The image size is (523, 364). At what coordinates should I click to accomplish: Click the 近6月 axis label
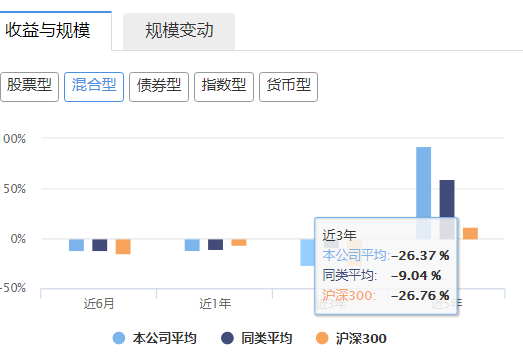(99, 304)
